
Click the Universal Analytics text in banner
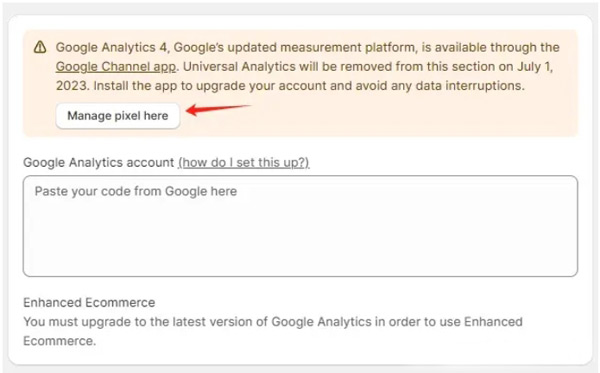(238, 67)
